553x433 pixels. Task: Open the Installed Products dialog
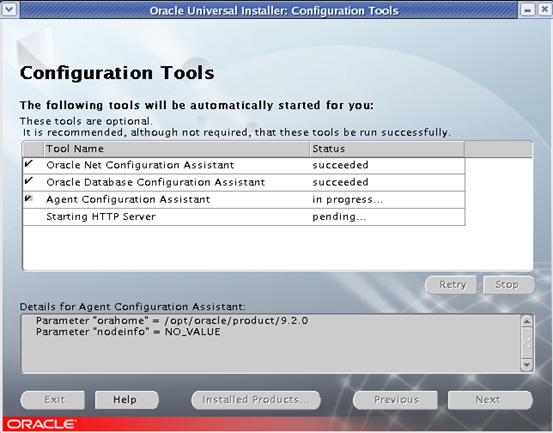tap(256, 400)
